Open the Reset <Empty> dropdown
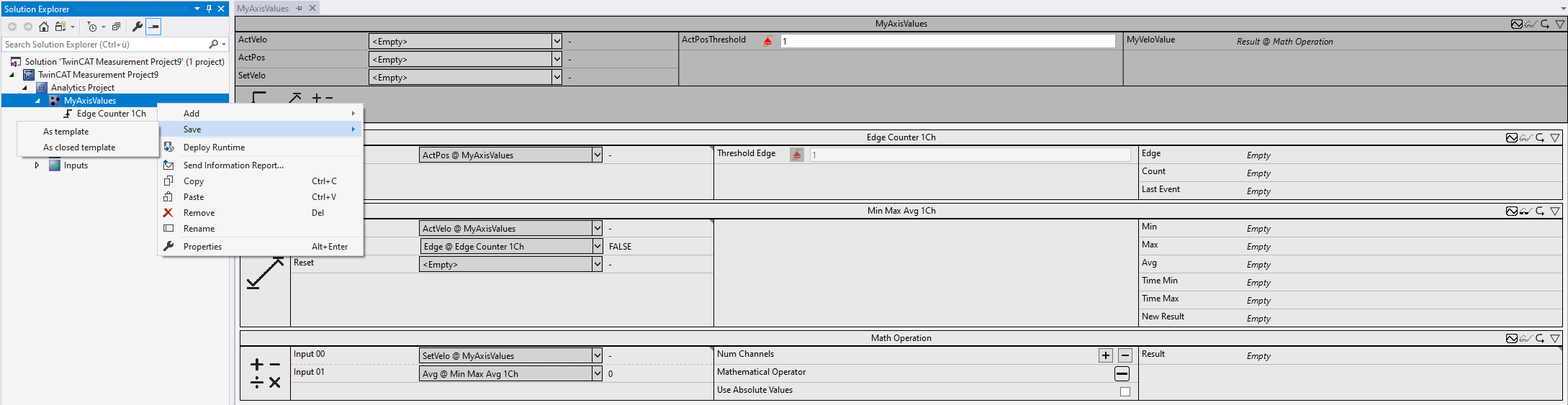 point(597,264)
